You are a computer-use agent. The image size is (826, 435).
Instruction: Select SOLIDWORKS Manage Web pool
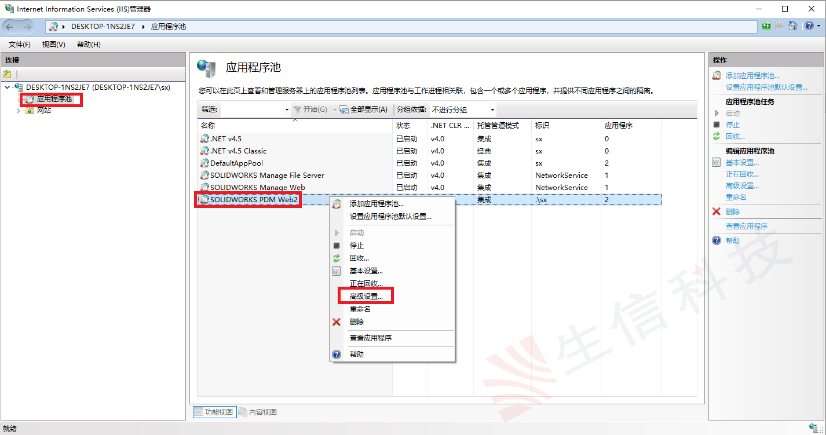coord(429,187)
